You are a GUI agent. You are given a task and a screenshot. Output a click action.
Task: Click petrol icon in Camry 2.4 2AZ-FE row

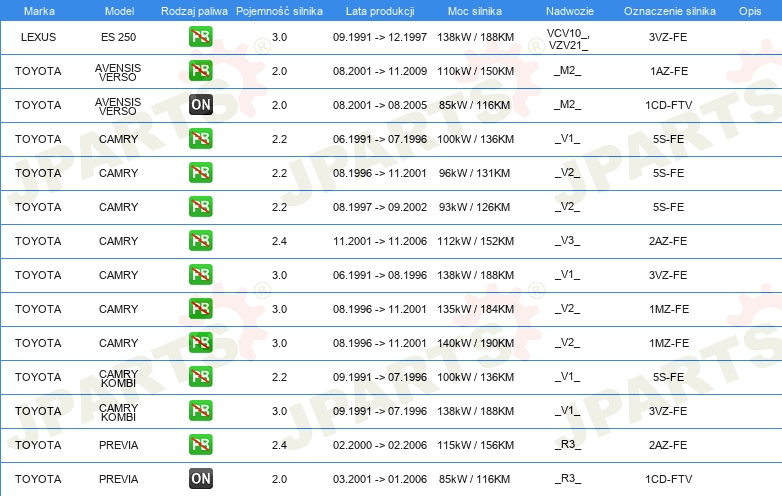[200, 240]
